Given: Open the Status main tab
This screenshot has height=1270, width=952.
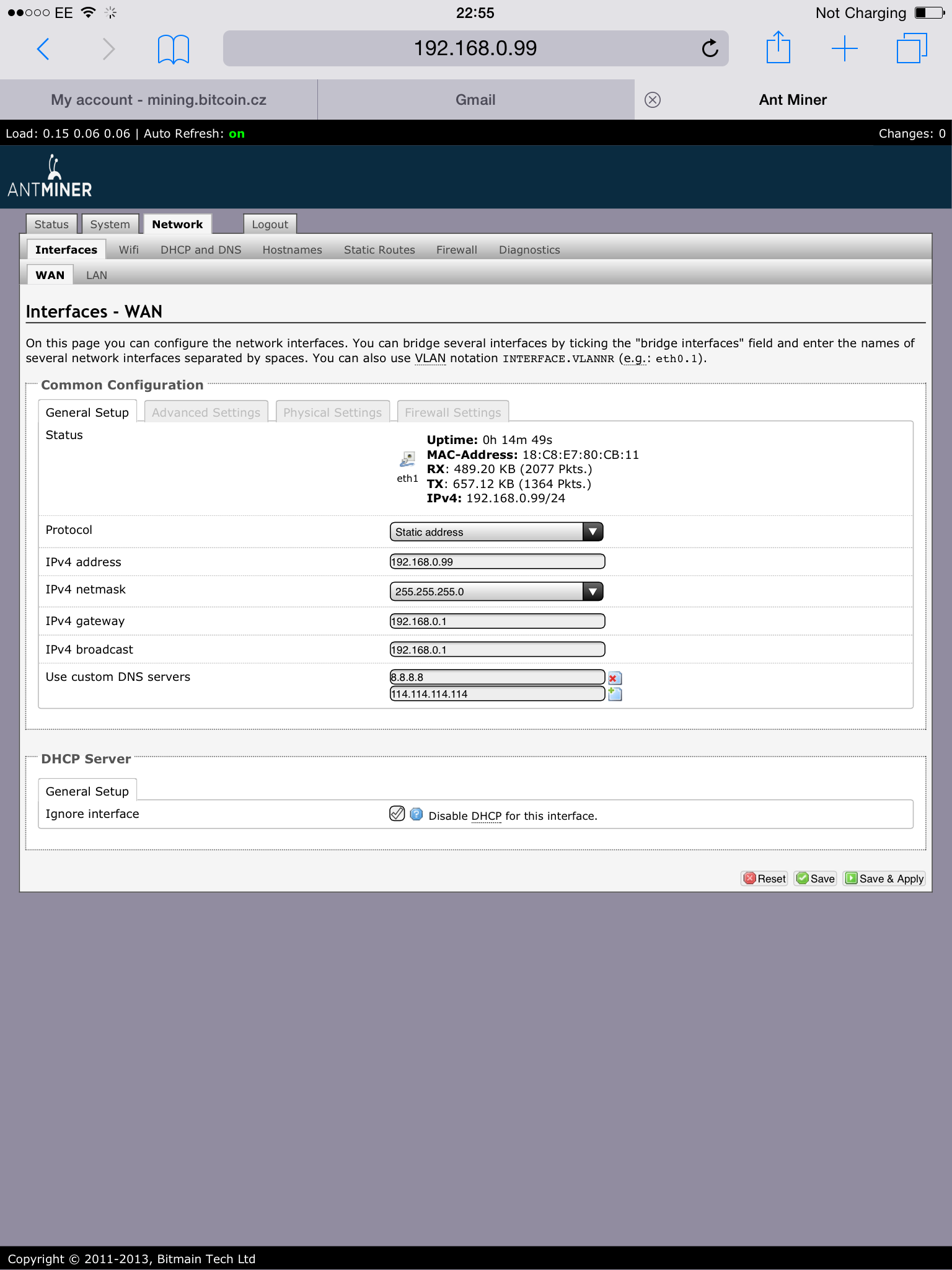Looking at the screenshot, I should click(51, 224).
